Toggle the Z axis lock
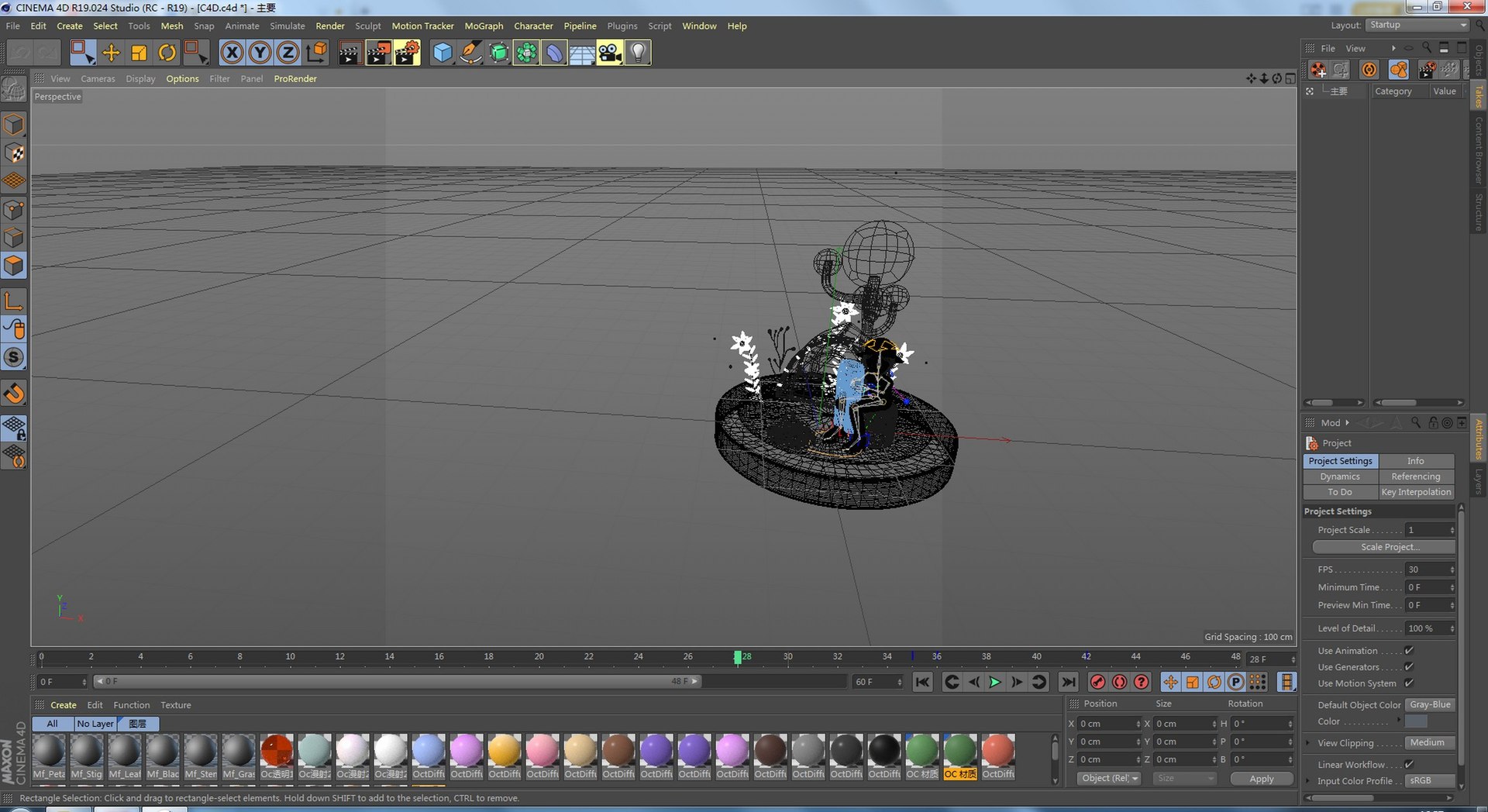 pyautogui.click(x=288, y=53)
